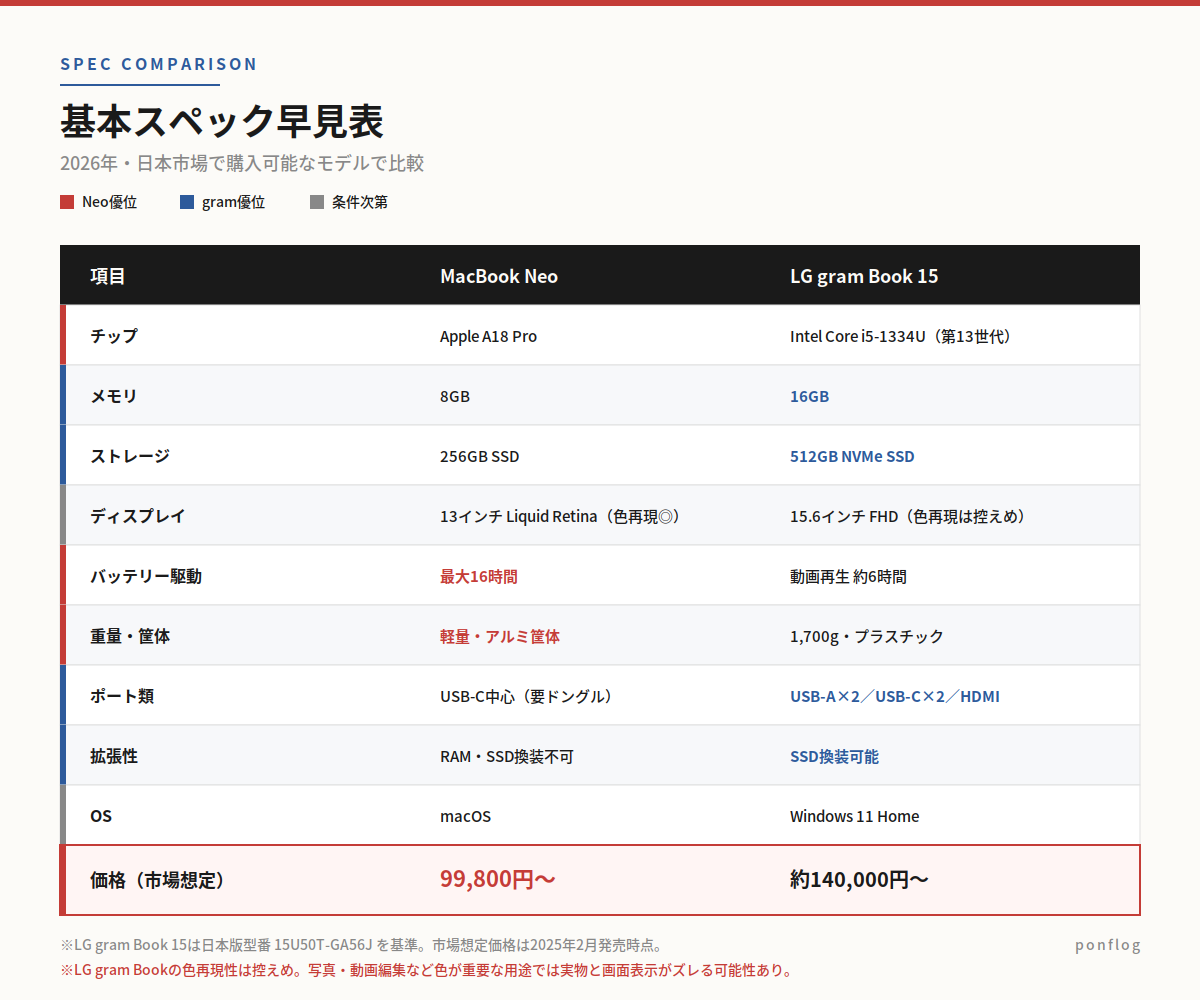Viewport: 1200px width, 1000px height.
Task: Click the subtitle about 2026年 日本市場
Action: pyautogui.click(x=242, y=163)
